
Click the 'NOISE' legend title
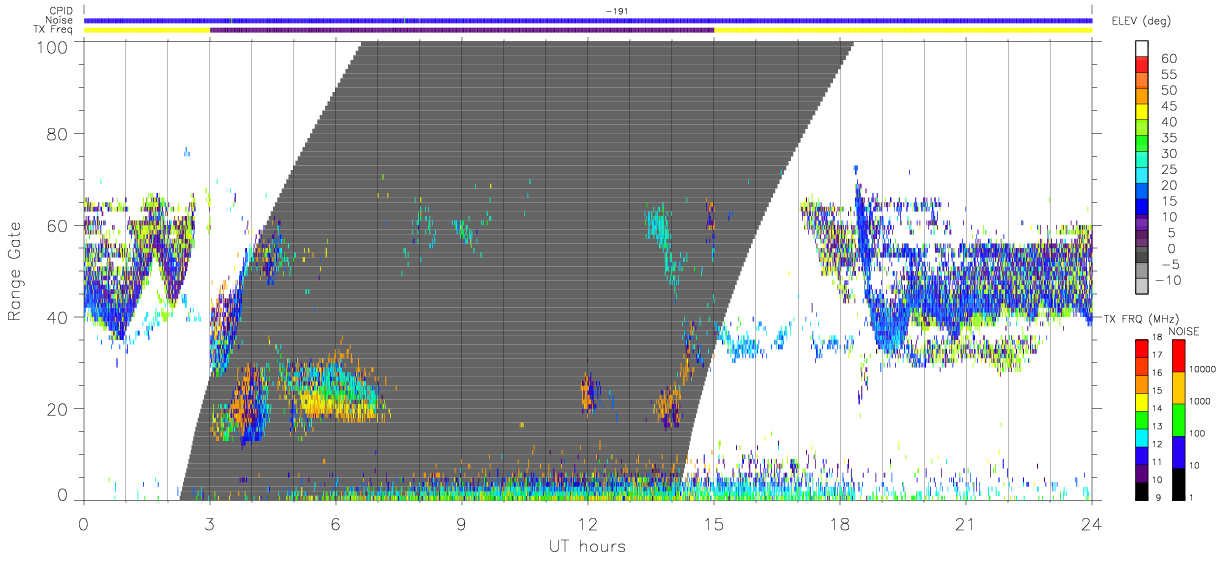coord(1184,330)
